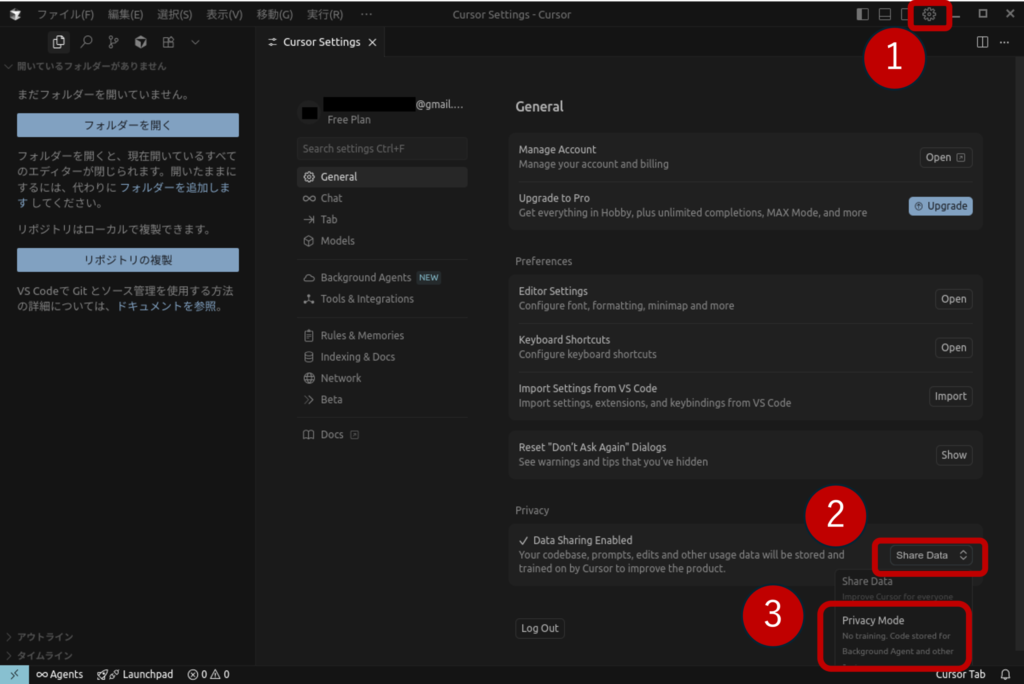Image resolution: width=1024 pixels, height=684 pixels.
Task: Split the editor to the right
Action: point(982,42)
